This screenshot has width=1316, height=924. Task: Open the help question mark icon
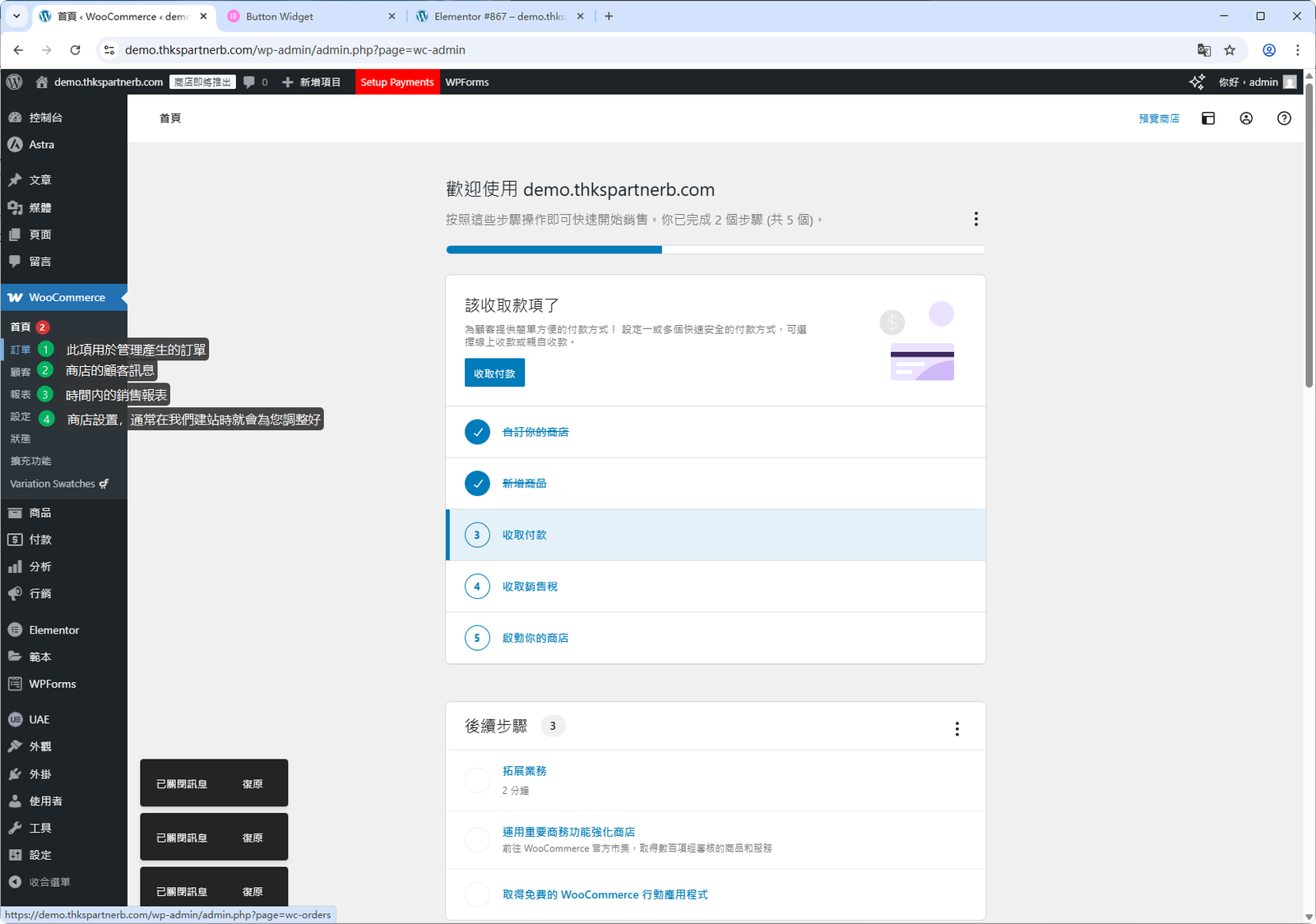(x=1284, y=118)
